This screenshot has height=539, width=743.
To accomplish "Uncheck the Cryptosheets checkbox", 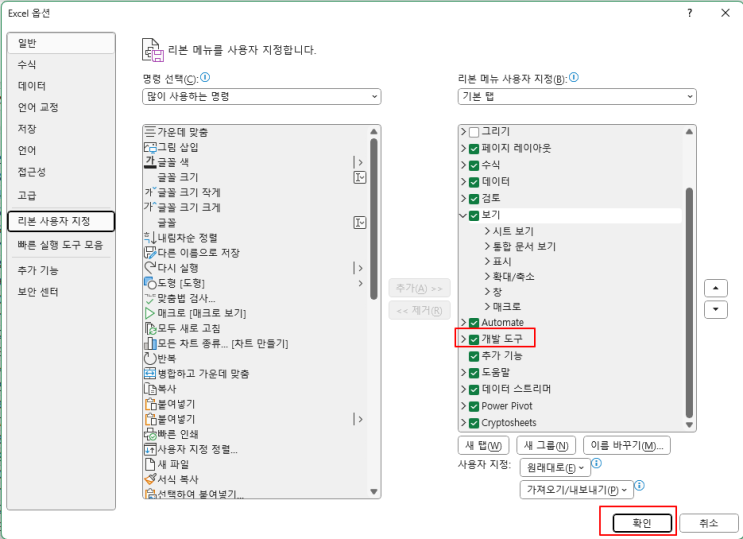I will click(x=474, y=423).
